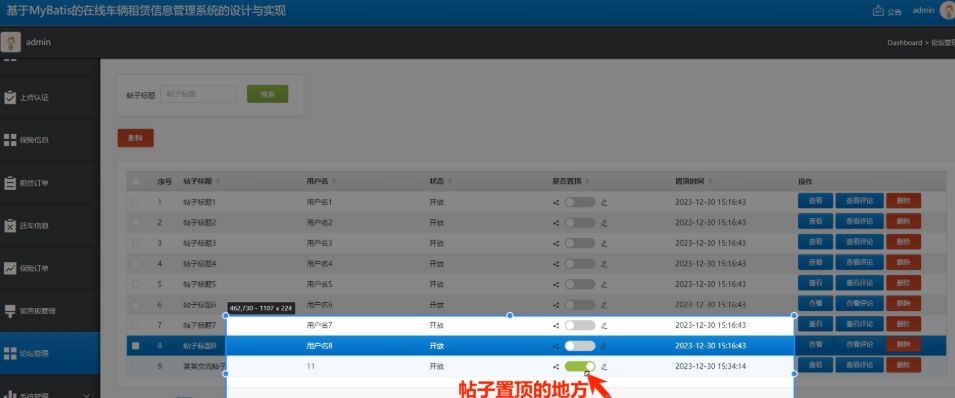955x398 pixels.
Task: Click the admin avatar in the top-right corner
Action: pyautogui.click(x=947, y=10)
